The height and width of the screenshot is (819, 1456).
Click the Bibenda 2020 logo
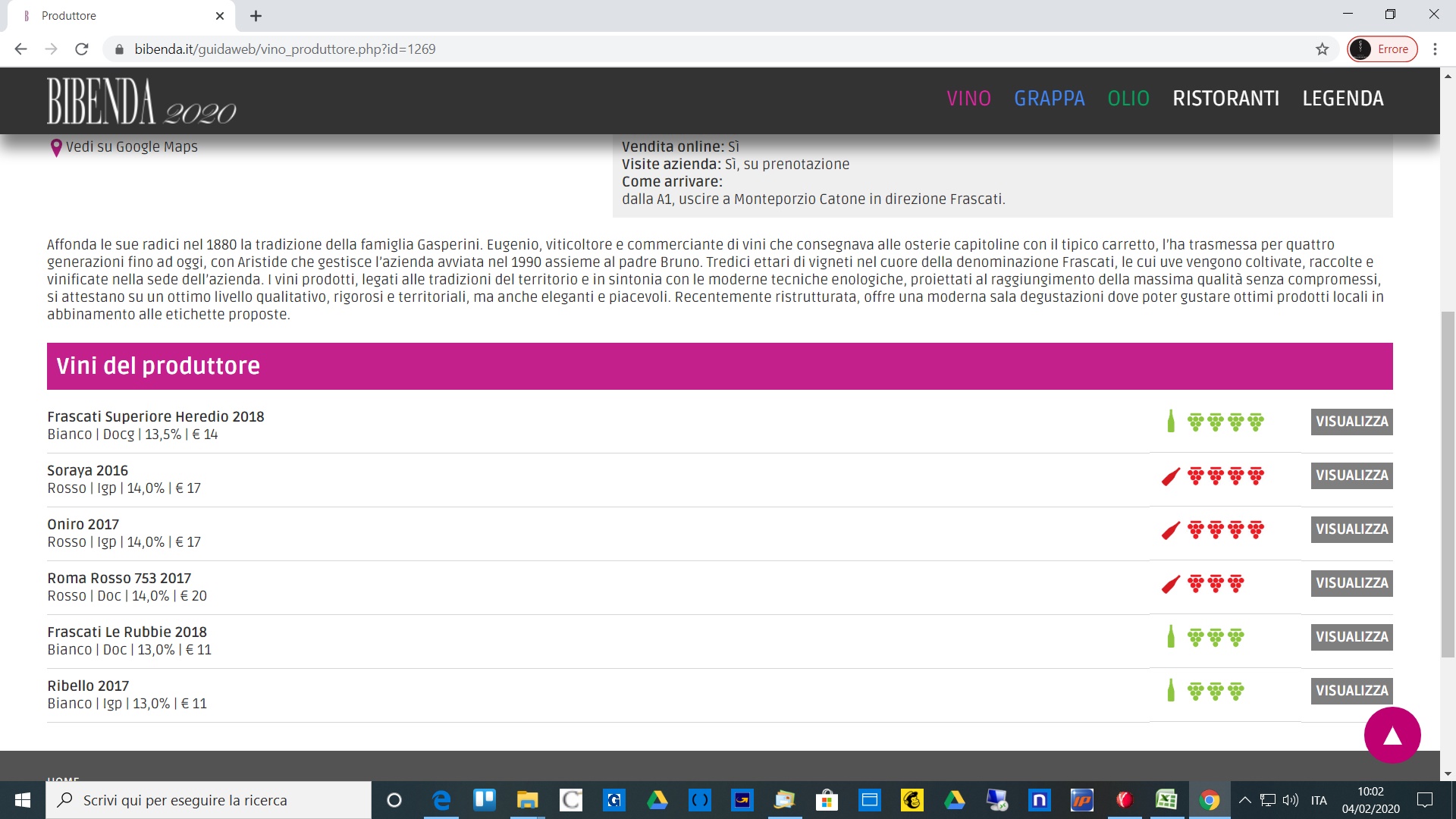pos(142,101)
